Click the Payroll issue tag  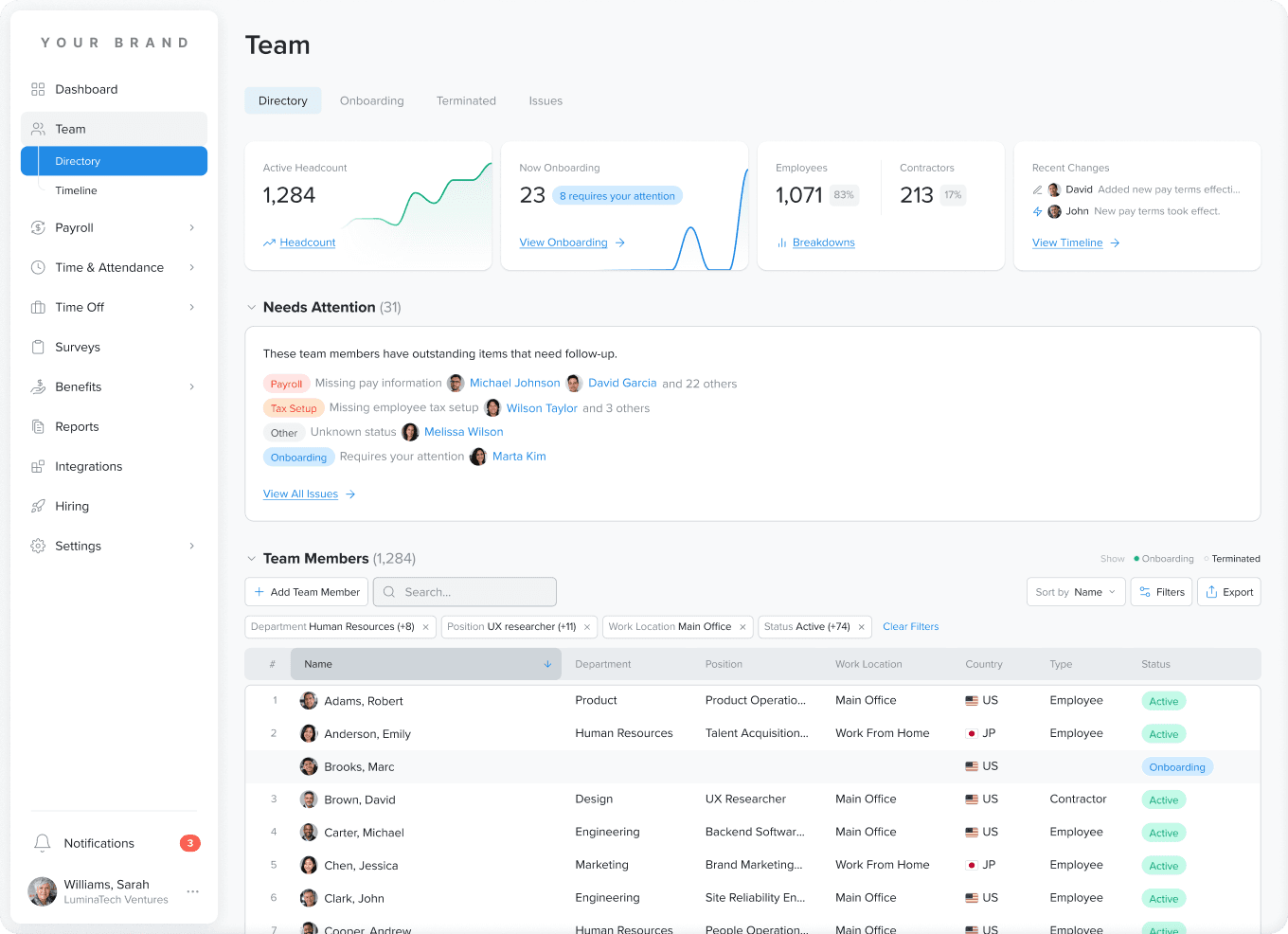pyautogui.click(x=286, y=384)
